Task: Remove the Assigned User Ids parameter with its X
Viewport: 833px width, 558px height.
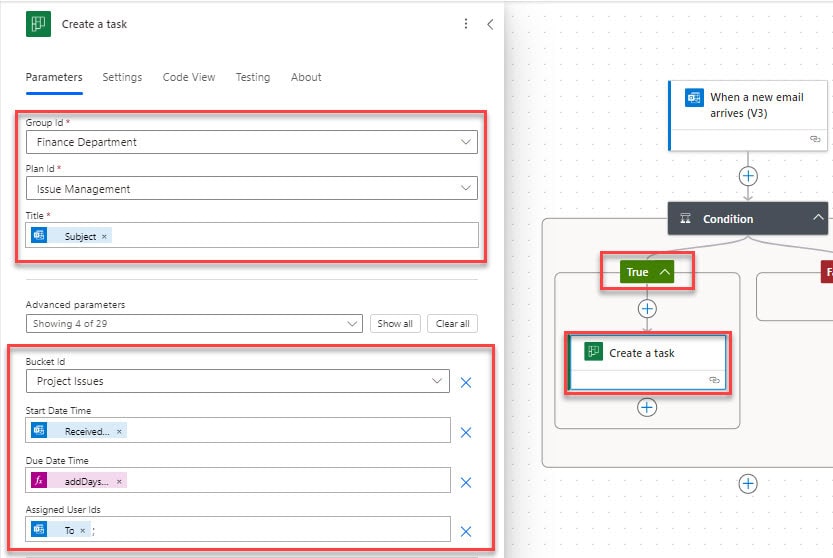Action: 466,531
